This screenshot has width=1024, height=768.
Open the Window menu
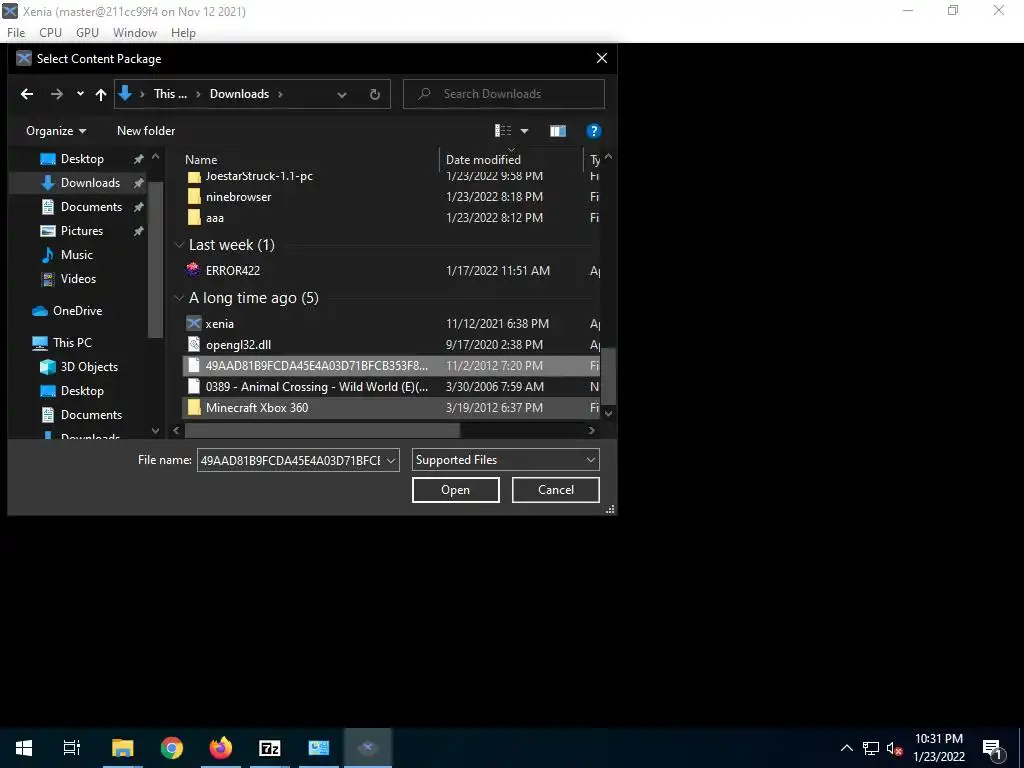pyautogui.click(x=135, y=33)
